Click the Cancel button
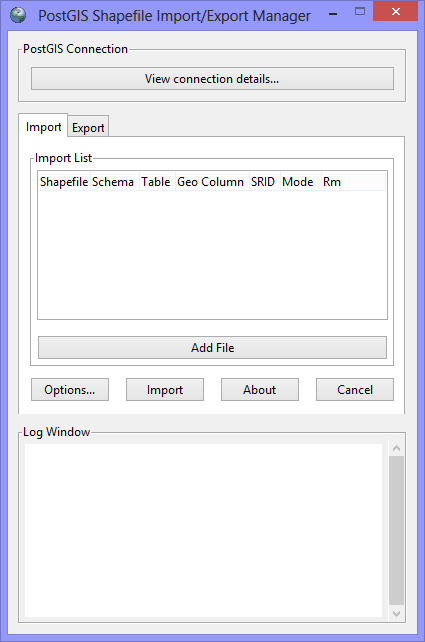Image resolution: width=425 pixels, height=642 pixels. tap(355, 389)
